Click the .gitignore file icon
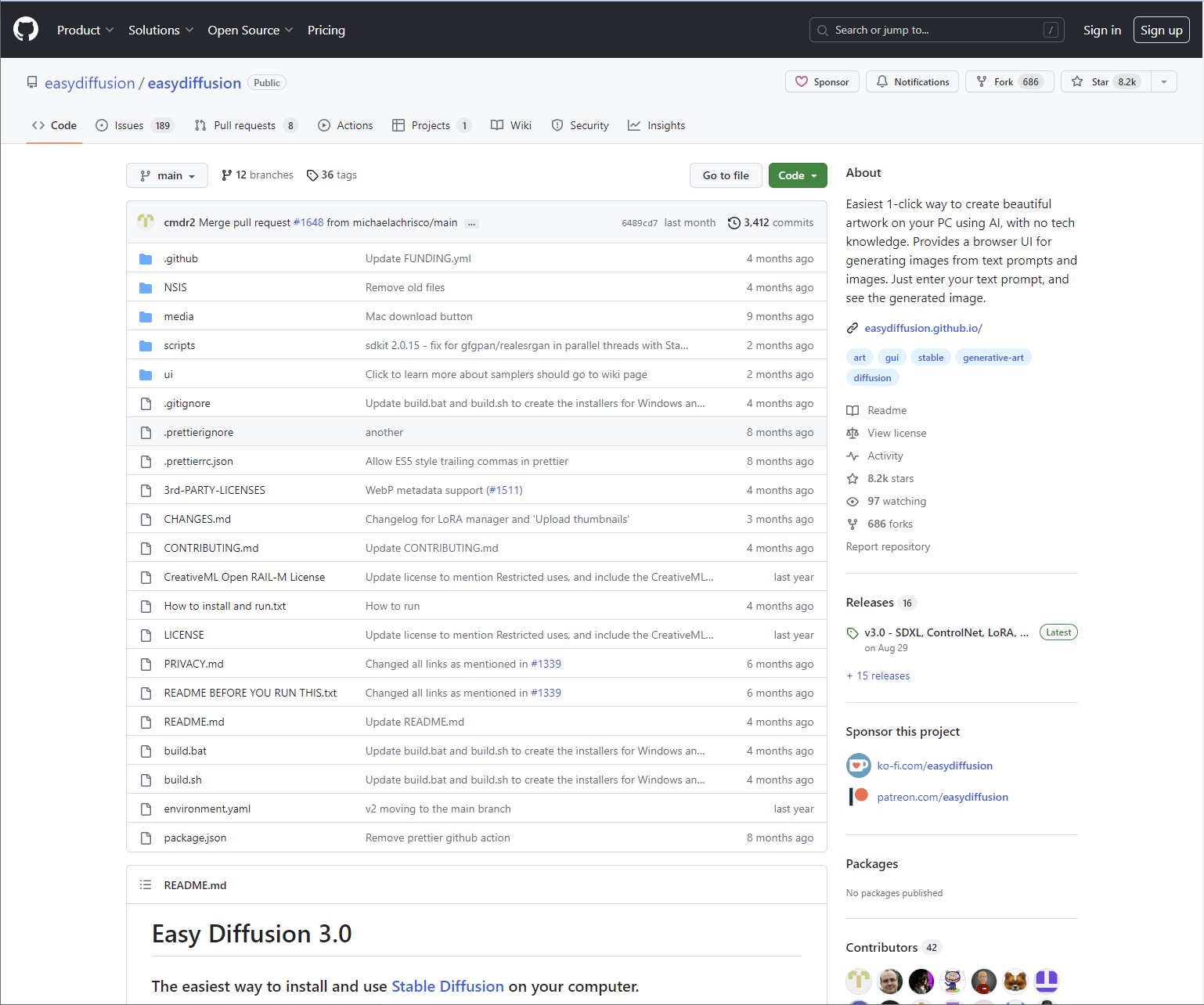This screenshot has height=1005, width=1204. [146, 403]
